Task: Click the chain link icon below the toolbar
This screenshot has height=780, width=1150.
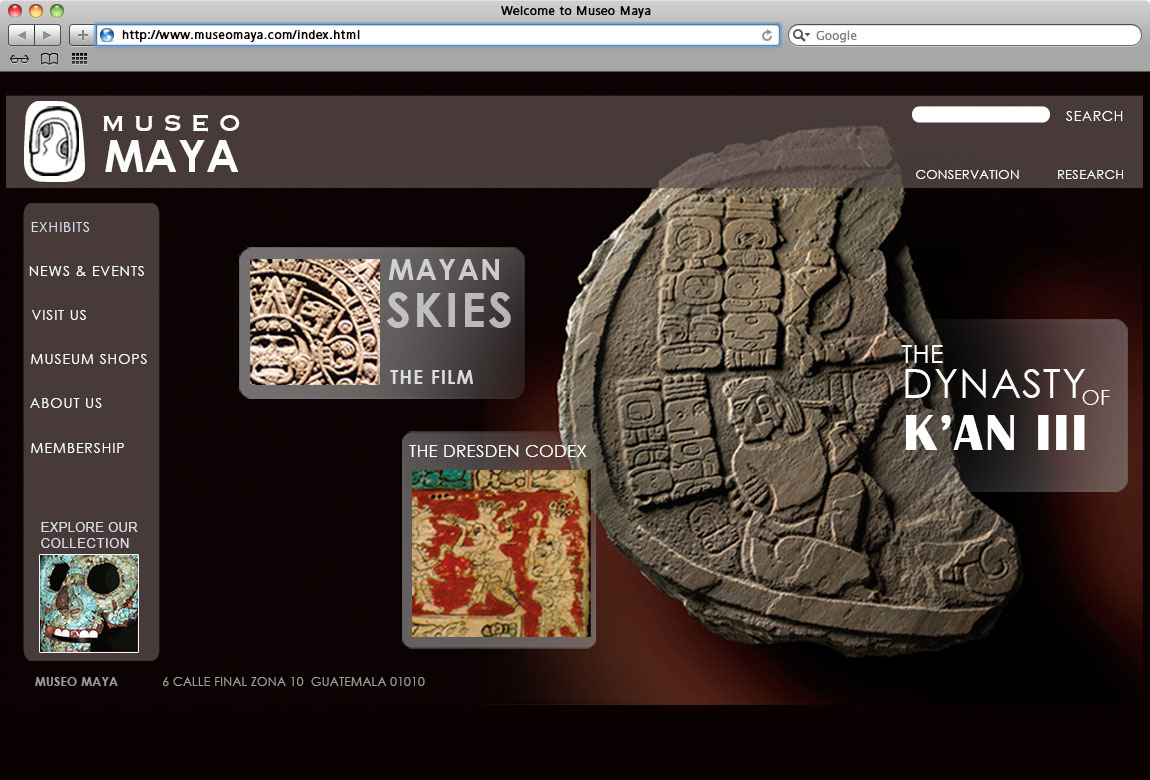Action: 18,58
